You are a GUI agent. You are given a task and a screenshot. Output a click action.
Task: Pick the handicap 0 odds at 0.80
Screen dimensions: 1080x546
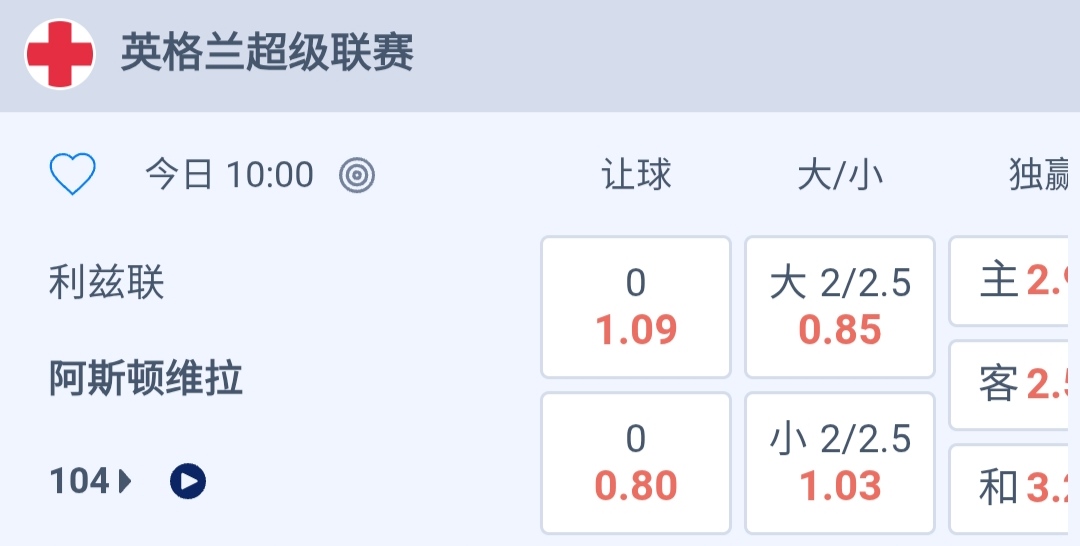click(636, 463)
